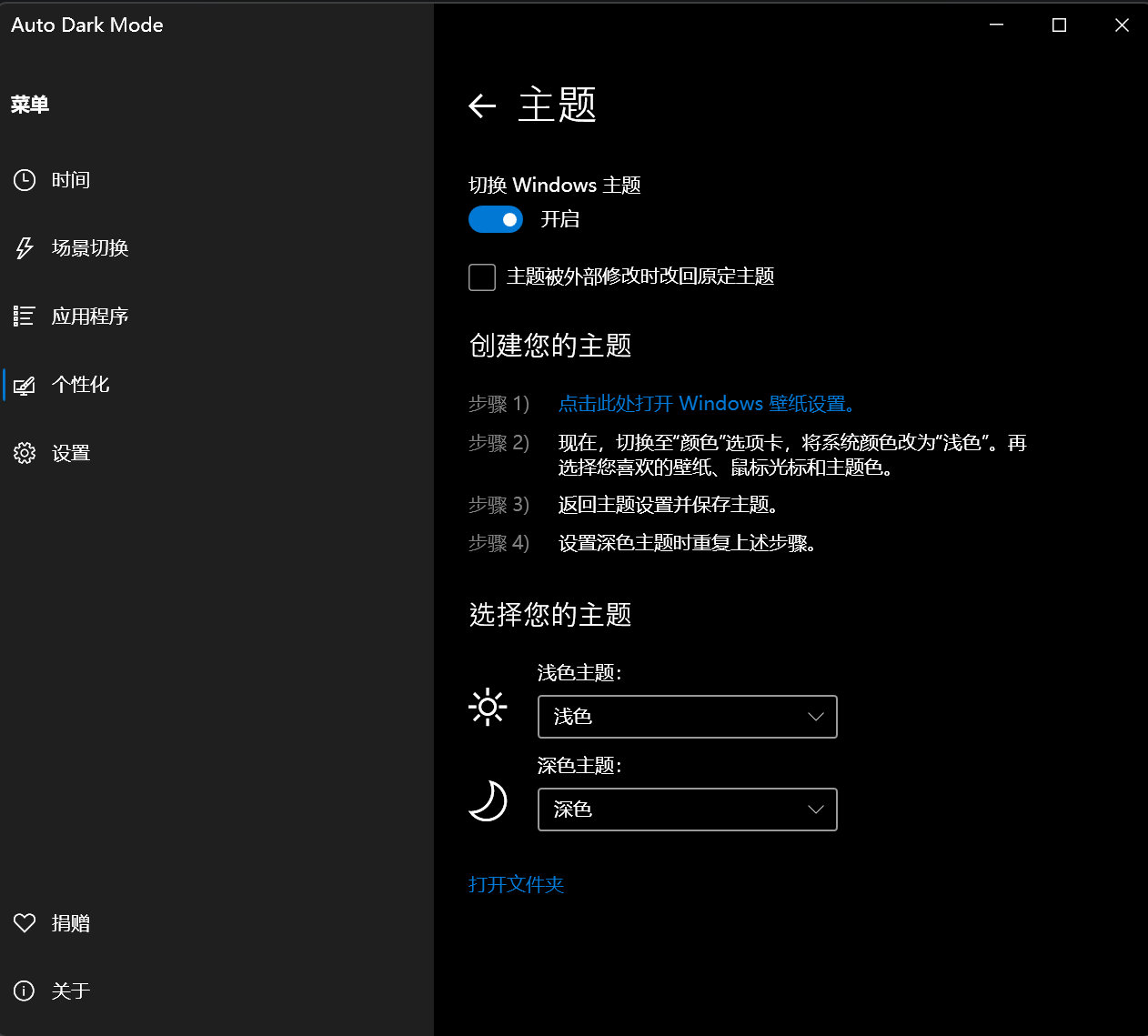Image resolution: width=1148 pixels, height=1036 pixels.
Task: Click the 选择您的主题 heading
Action: [x=550, y=615]
